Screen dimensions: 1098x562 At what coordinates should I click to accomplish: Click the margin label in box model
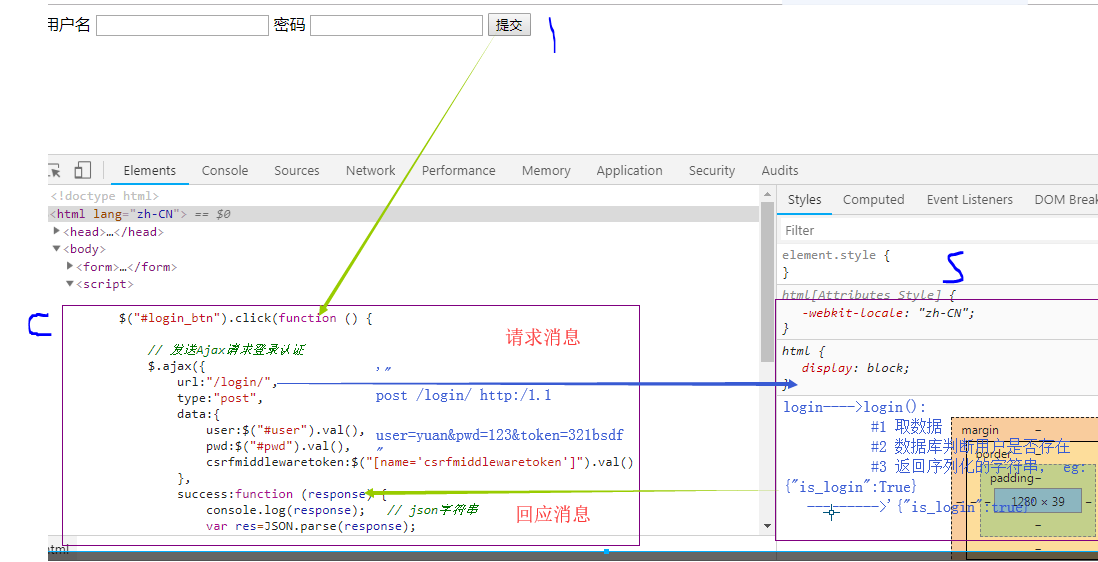coord(980,430)
